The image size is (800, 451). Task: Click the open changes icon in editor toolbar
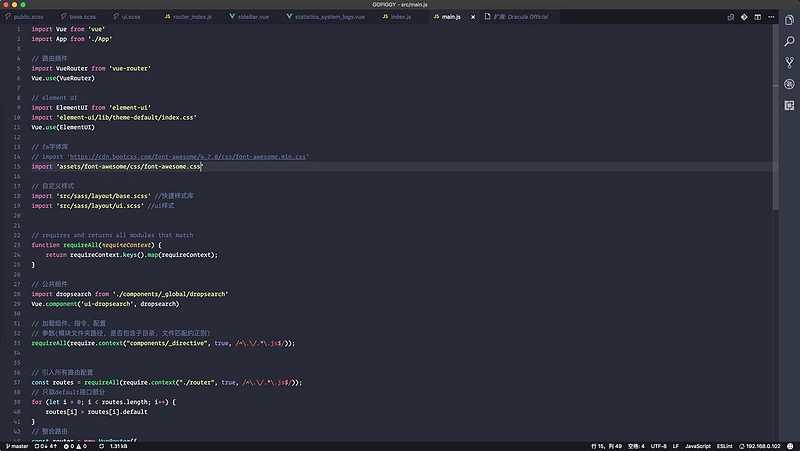(731, 17)
